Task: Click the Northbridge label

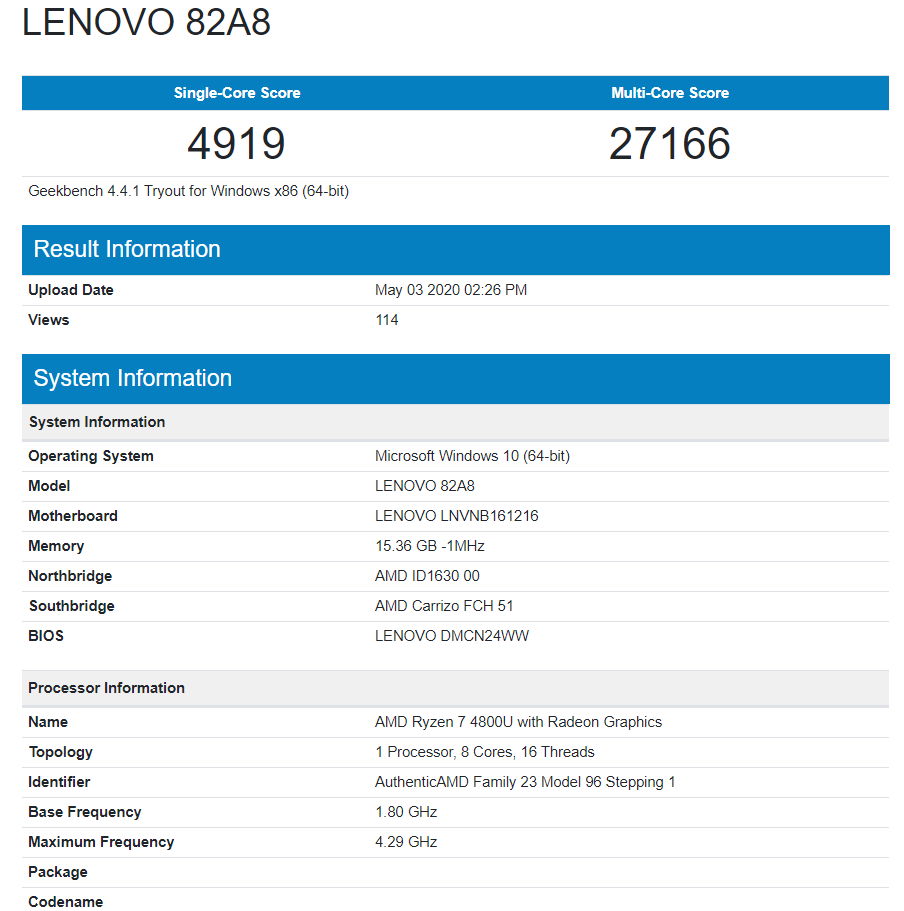Action: tap(70, 576)
